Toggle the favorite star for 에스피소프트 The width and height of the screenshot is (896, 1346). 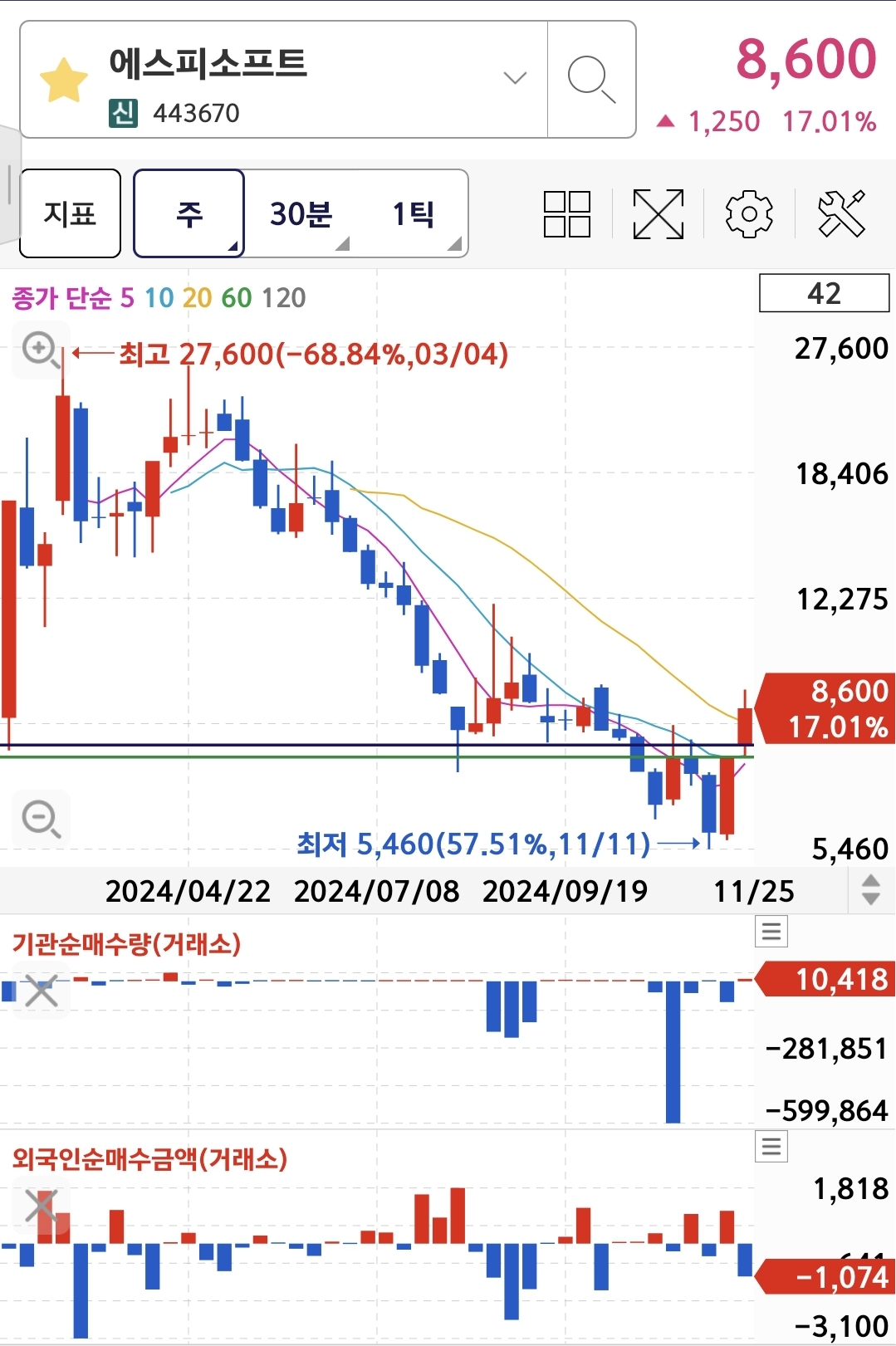(64, 81)
